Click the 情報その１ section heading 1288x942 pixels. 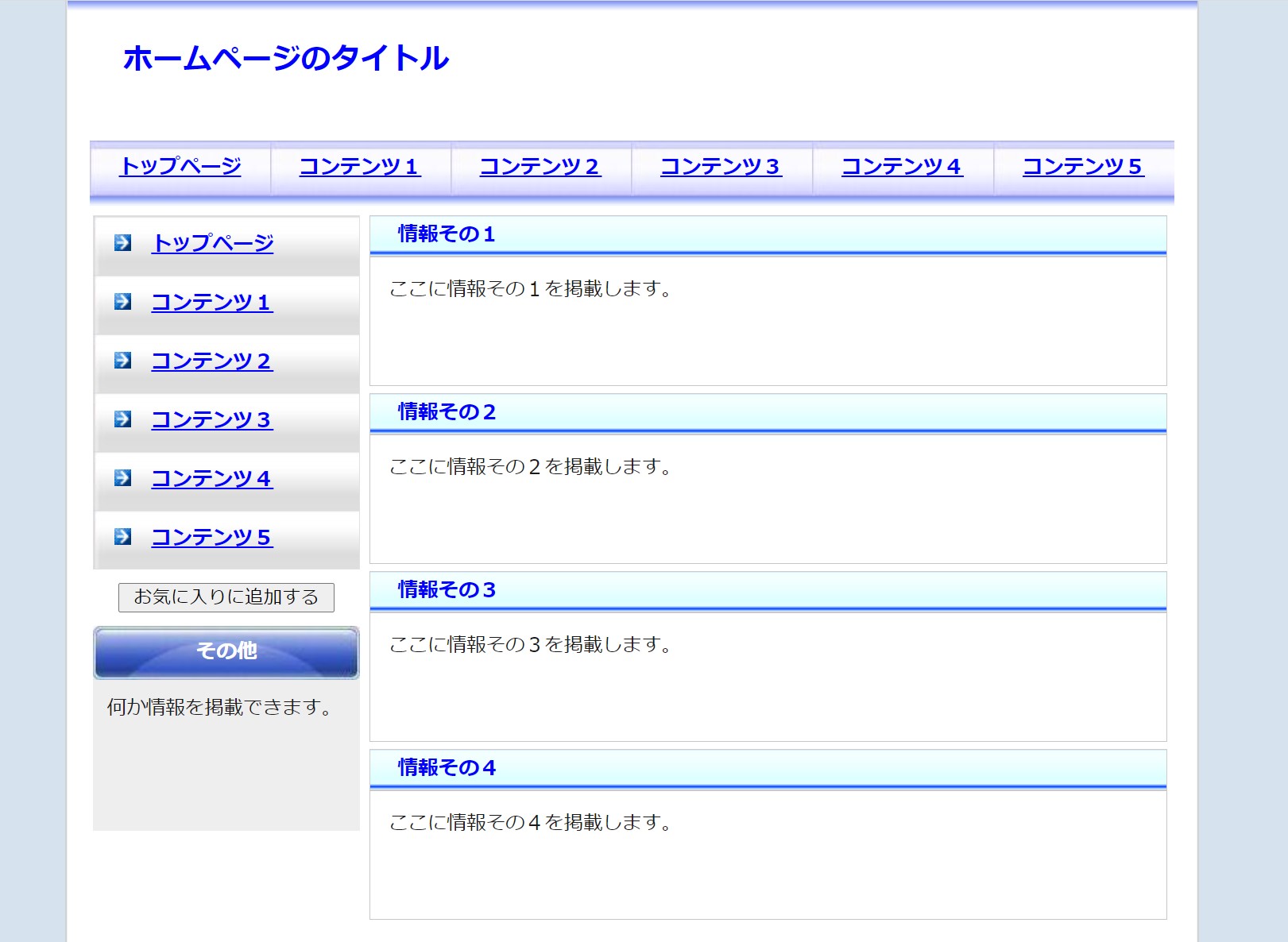[447, 234]
